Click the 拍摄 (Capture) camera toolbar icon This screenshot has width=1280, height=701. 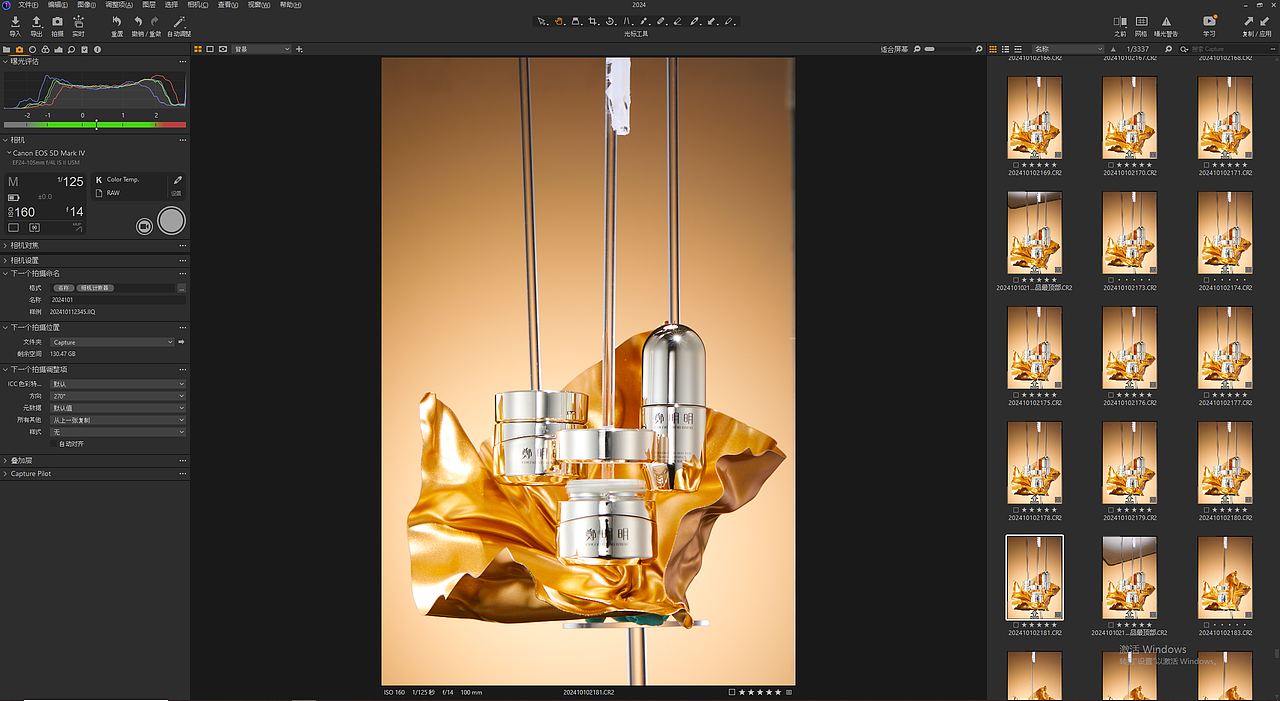(x=57, y=21)
